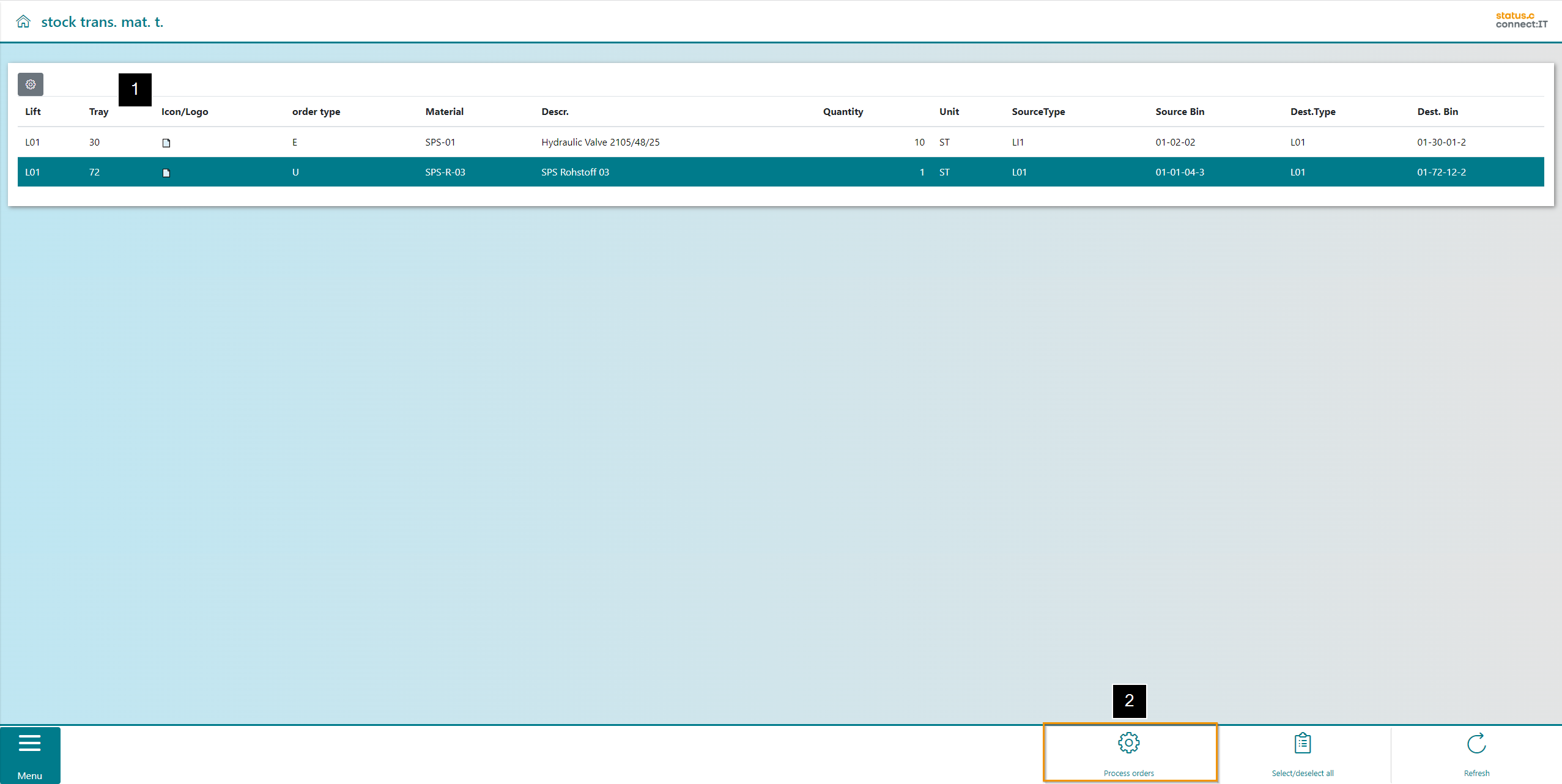Sort by the Material column header

[444, 112]
